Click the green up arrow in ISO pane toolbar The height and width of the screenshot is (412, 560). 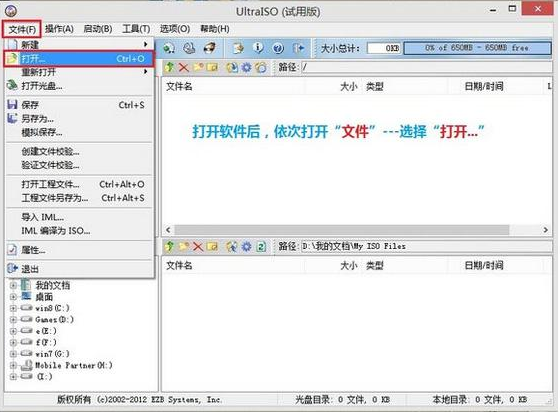170,67
